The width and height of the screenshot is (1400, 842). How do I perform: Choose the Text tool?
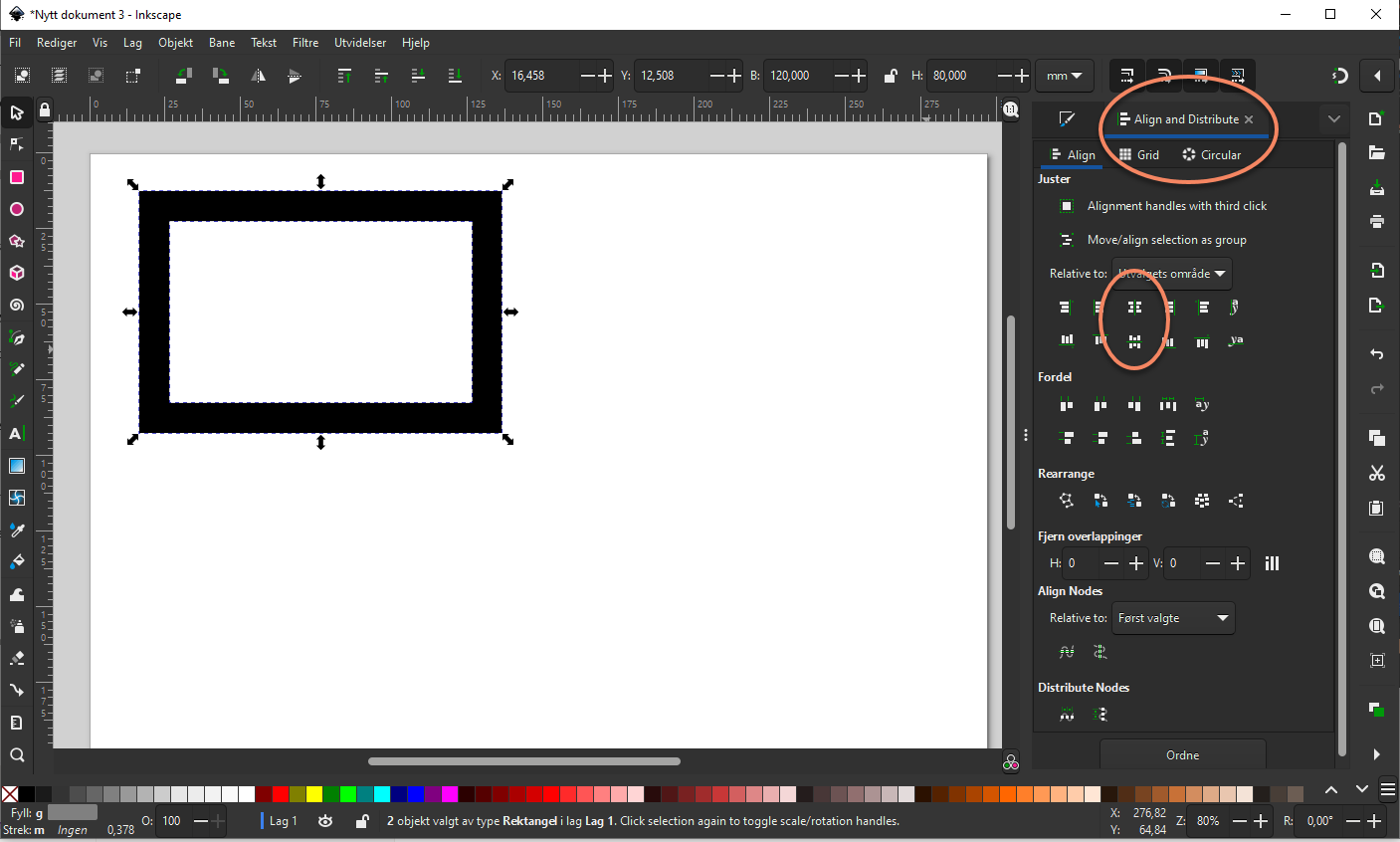tap(16, 434)
